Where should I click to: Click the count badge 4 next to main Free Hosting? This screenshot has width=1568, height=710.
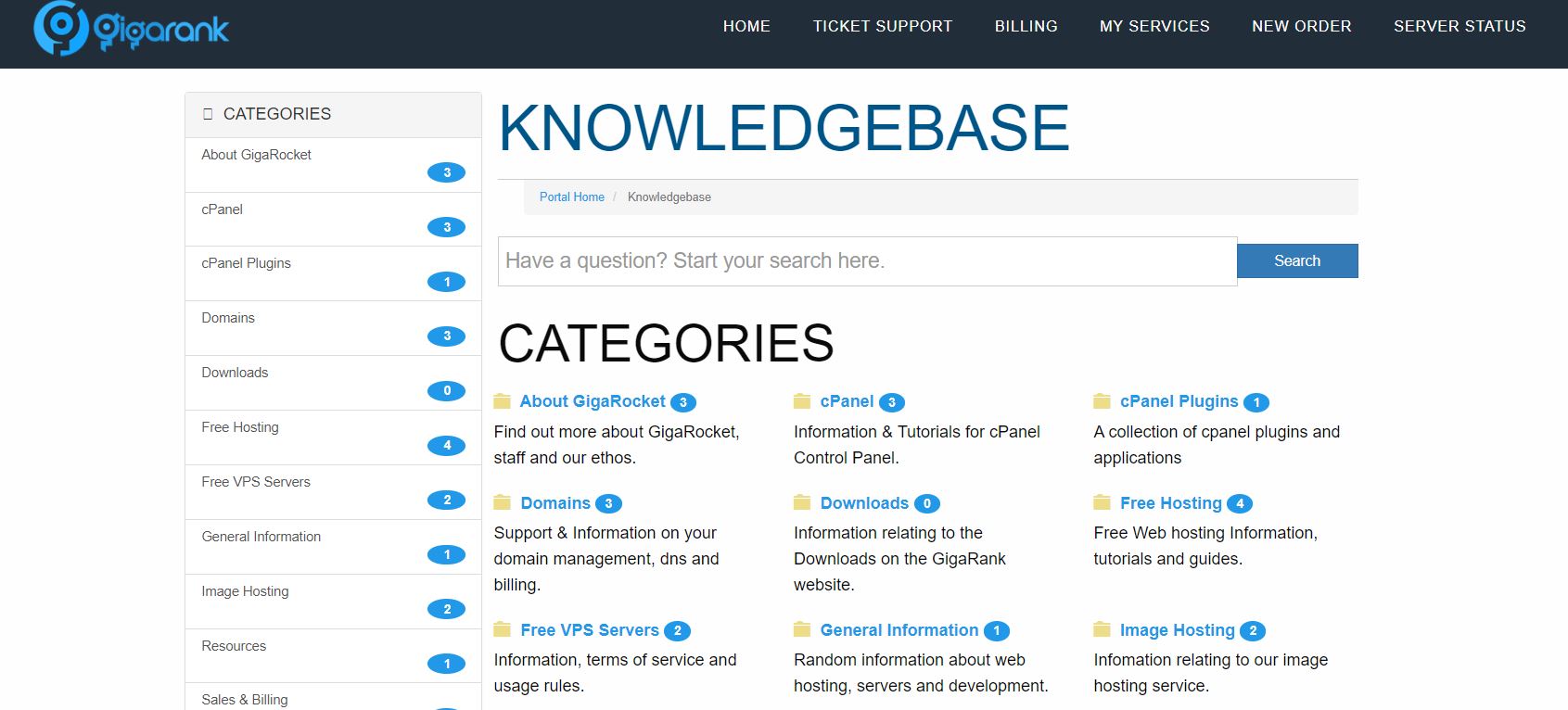tap(1240, 503)
